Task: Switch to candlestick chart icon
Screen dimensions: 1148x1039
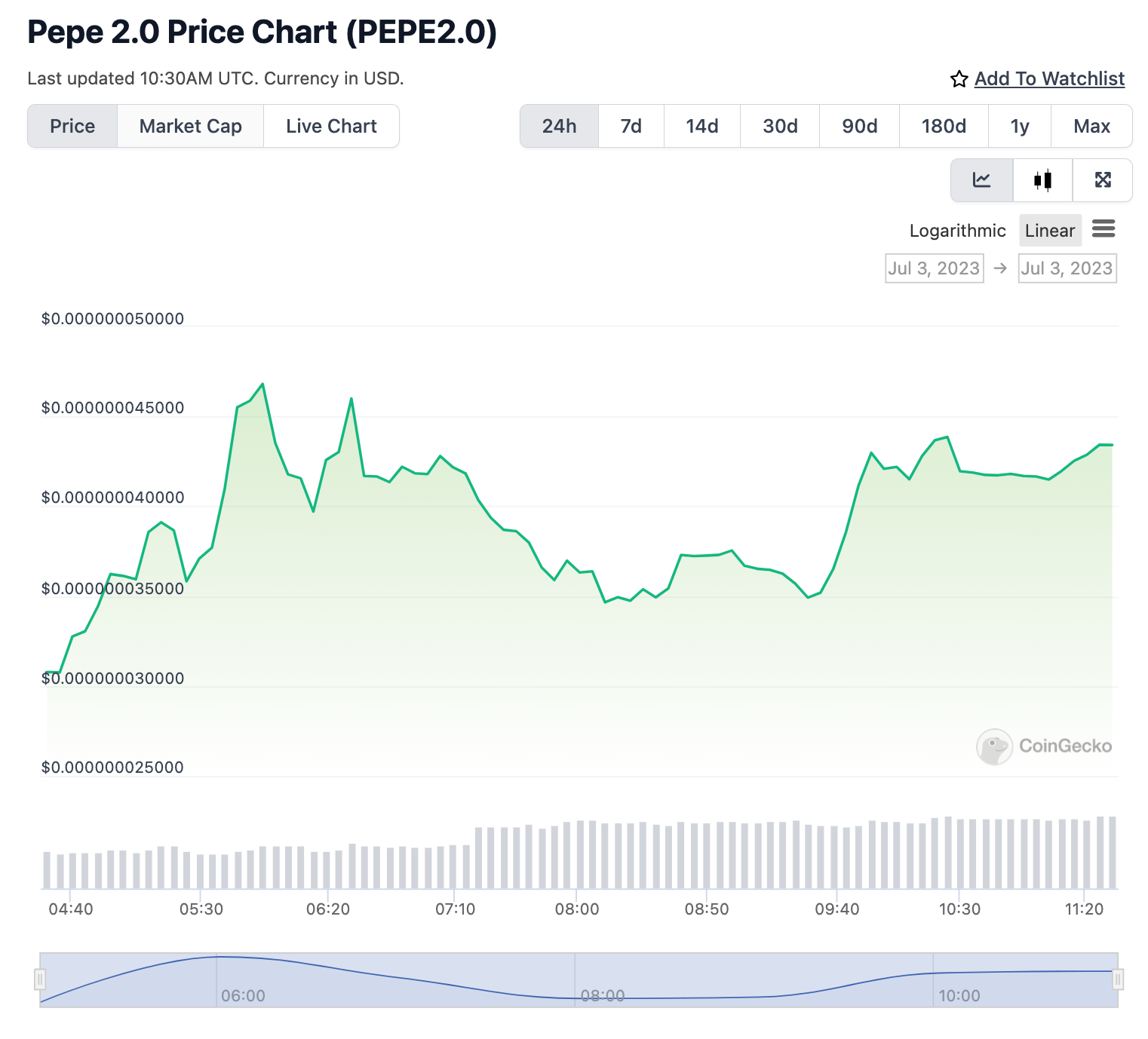Action: pos(1042,180)
